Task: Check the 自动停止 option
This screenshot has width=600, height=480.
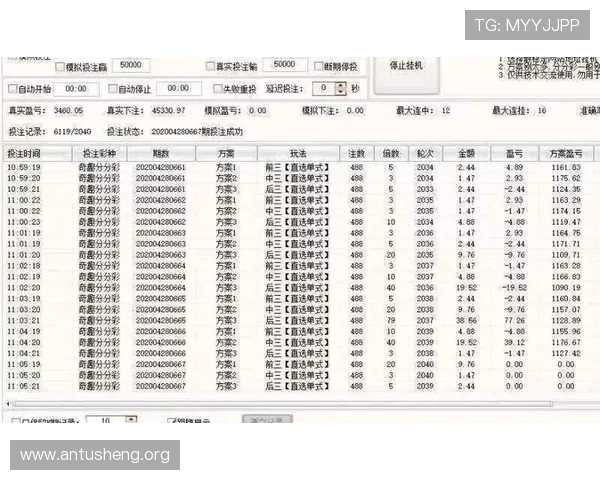Action: pyautogui.click(x=112, y=89)
